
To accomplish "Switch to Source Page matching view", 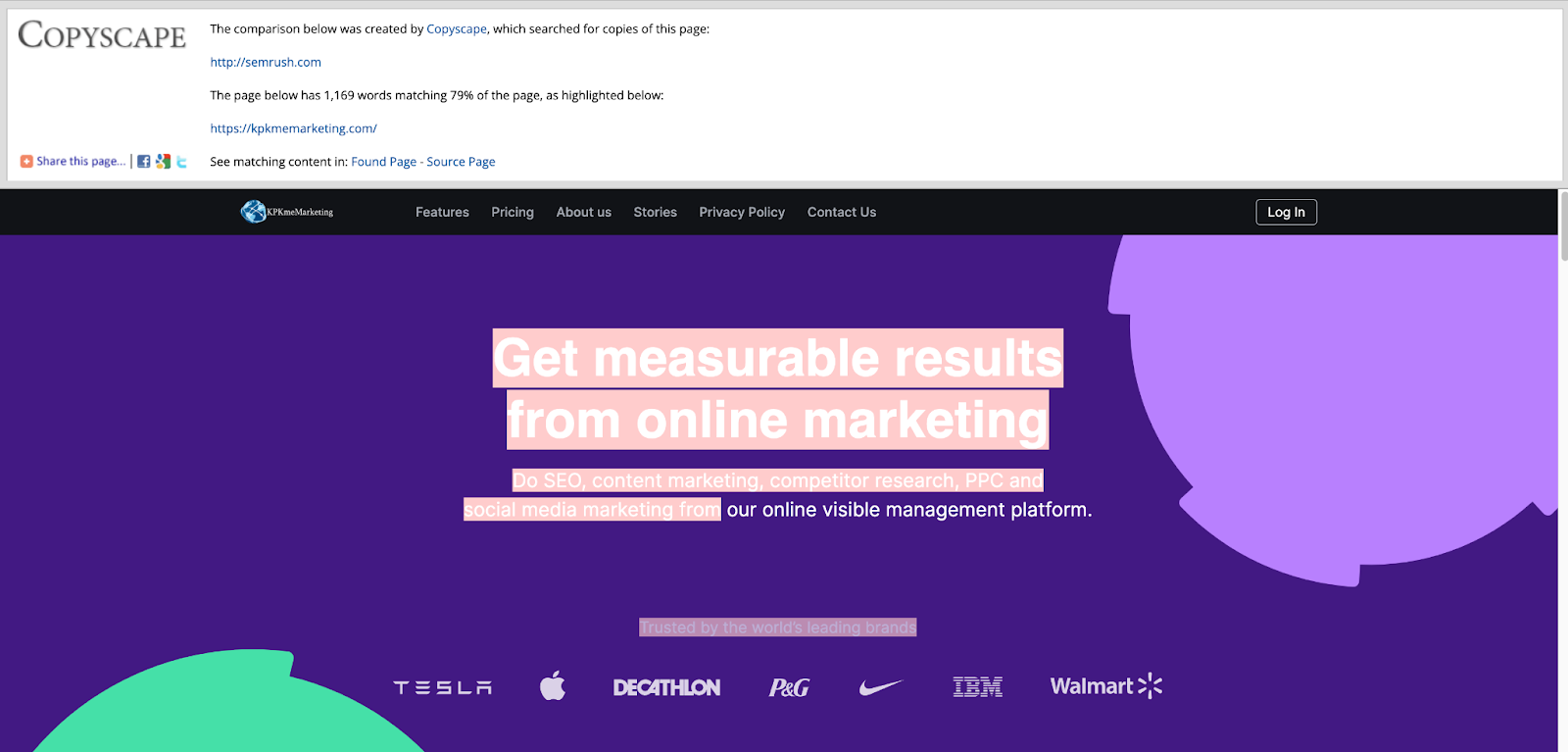I will pos(461,162).
